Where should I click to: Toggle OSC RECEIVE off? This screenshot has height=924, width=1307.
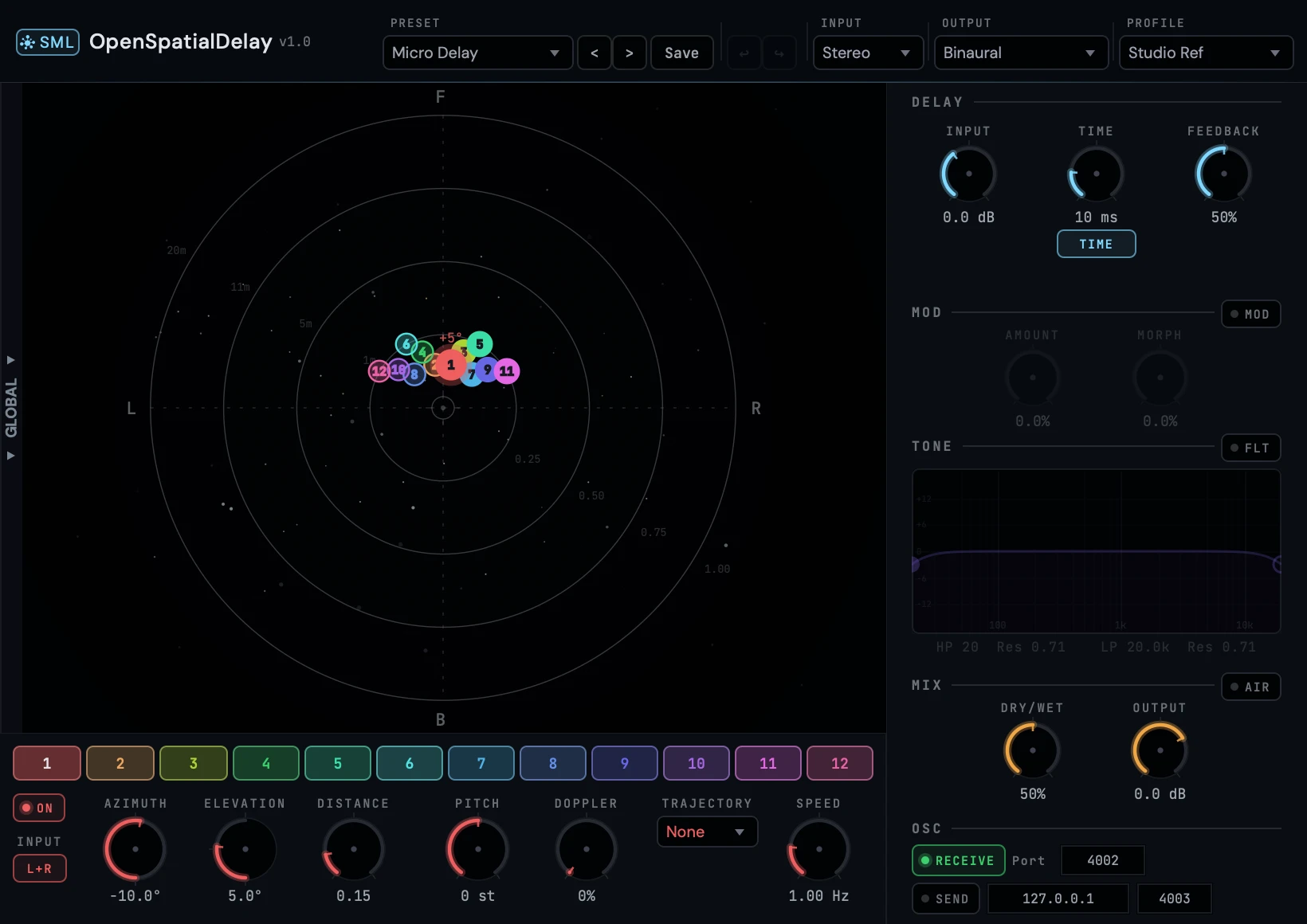point(958,860)
